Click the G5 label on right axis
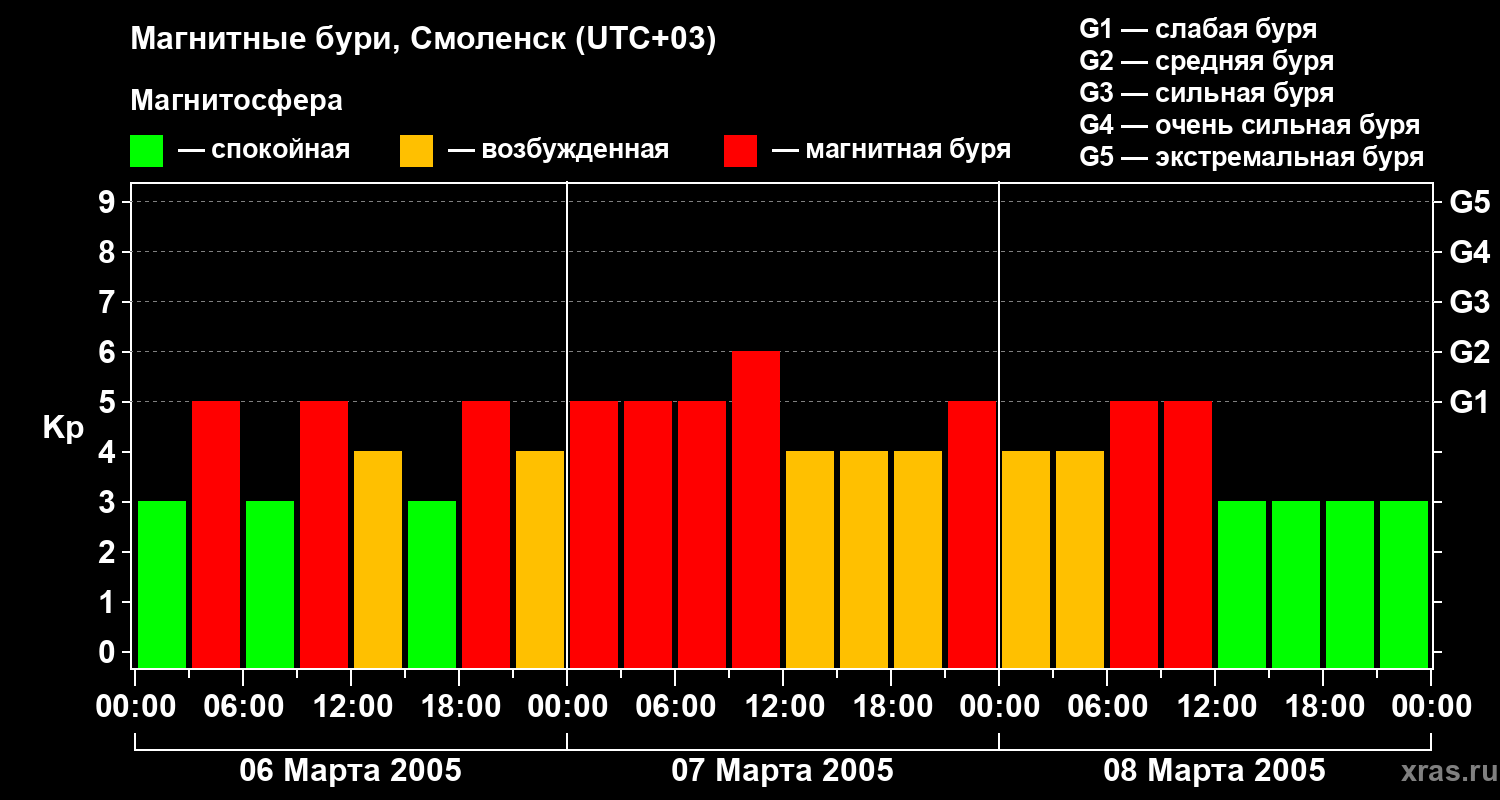The height and width of the screenshot is (800, 1500). coord(1469,202)
